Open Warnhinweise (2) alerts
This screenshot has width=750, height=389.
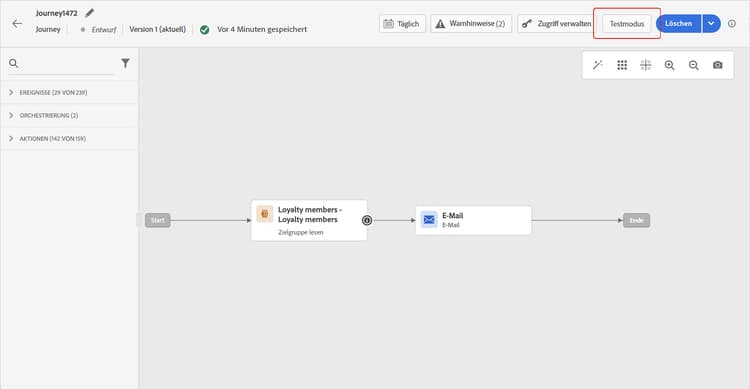point(471,23)
